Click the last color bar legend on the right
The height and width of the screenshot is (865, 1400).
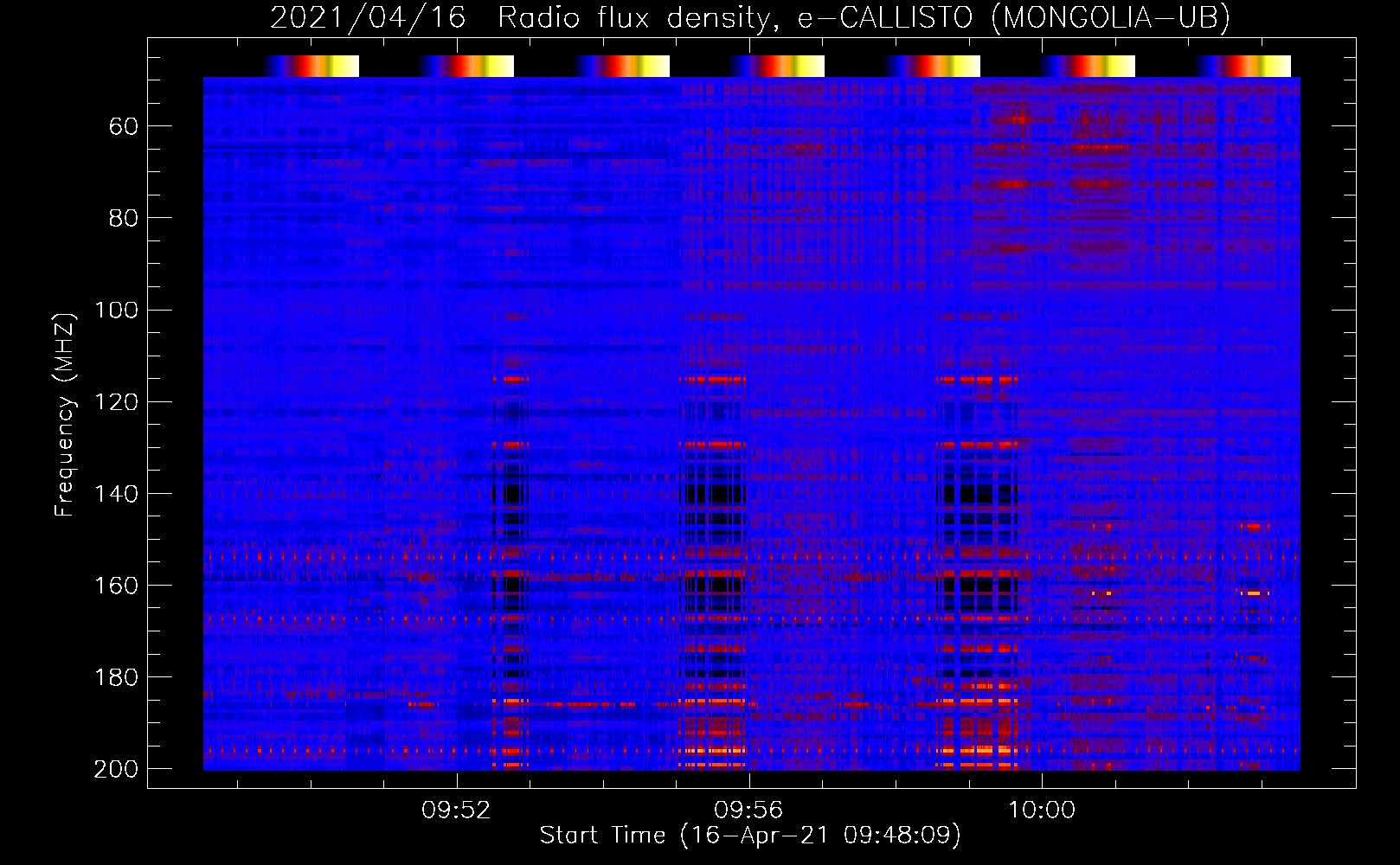coord(1243,66)
